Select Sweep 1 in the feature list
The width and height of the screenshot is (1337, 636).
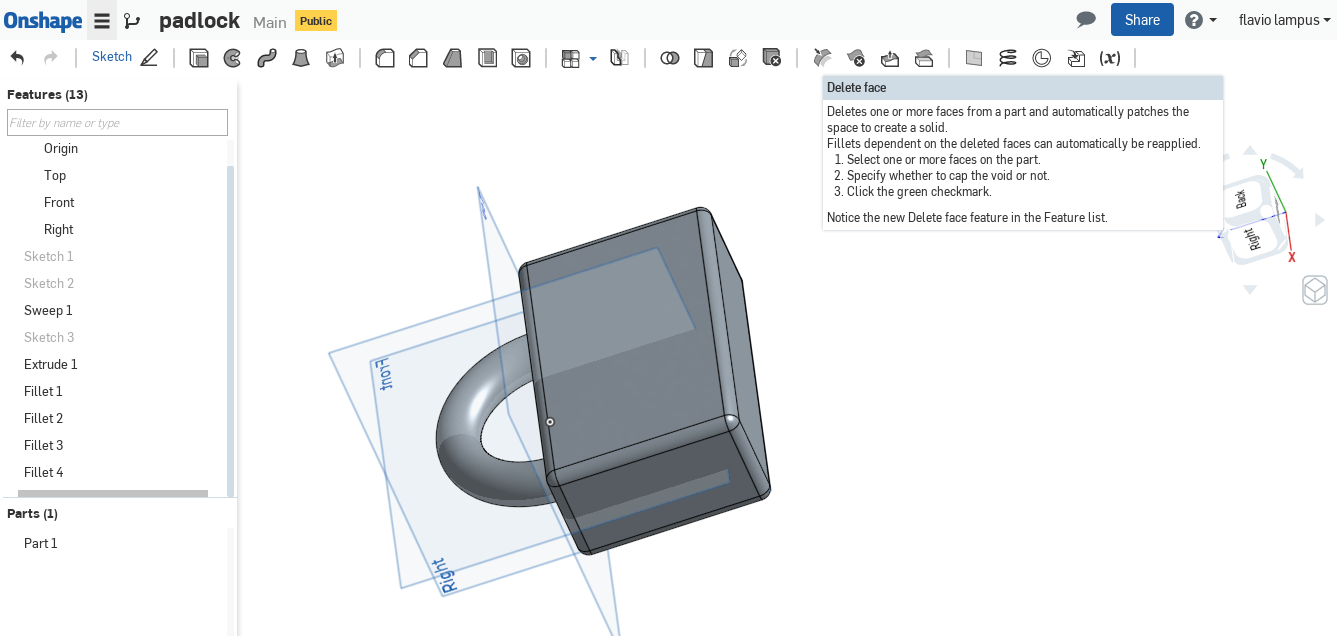coord(48,310)
